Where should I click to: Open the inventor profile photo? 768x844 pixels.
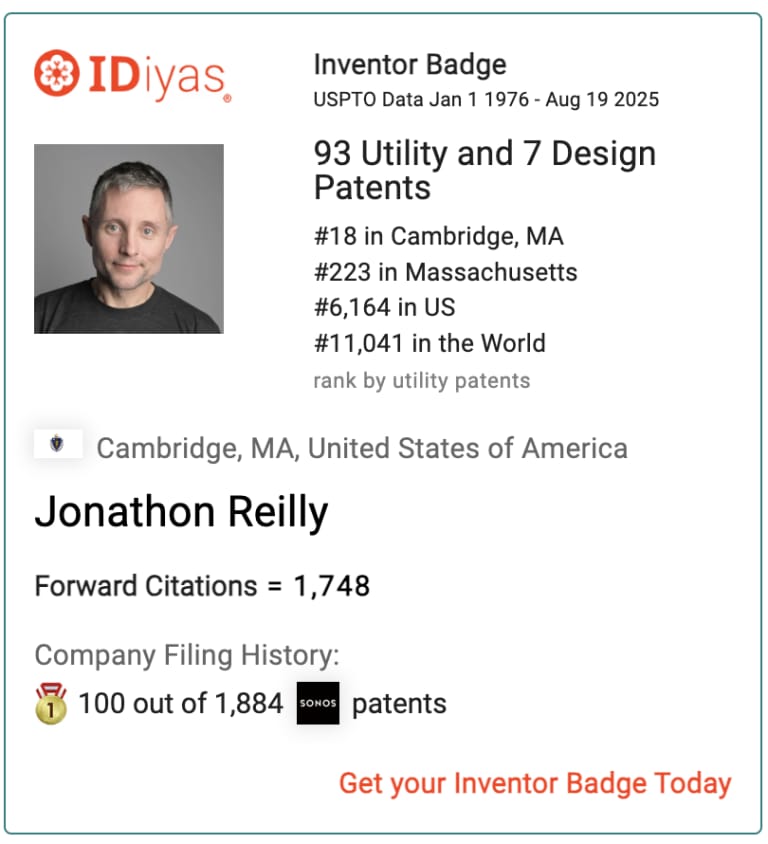[129, 239]
